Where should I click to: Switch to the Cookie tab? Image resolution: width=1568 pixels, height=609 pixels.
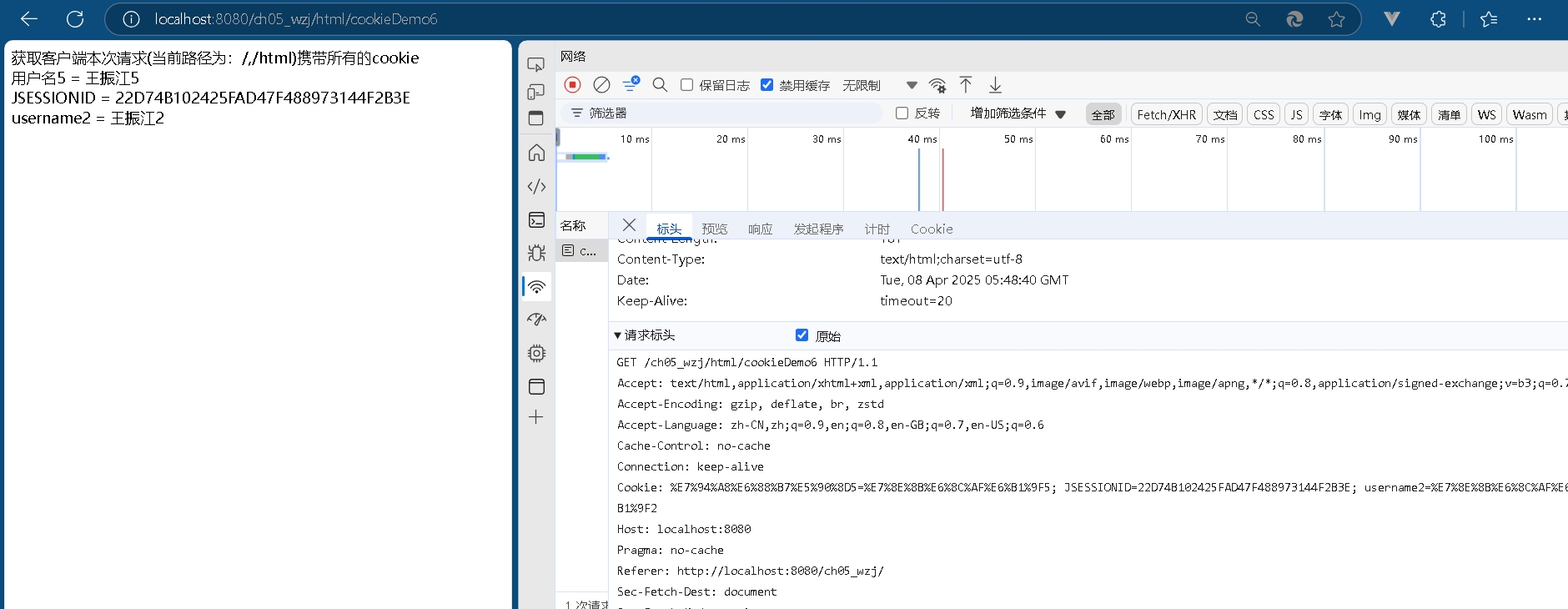(x=931, y=229)
